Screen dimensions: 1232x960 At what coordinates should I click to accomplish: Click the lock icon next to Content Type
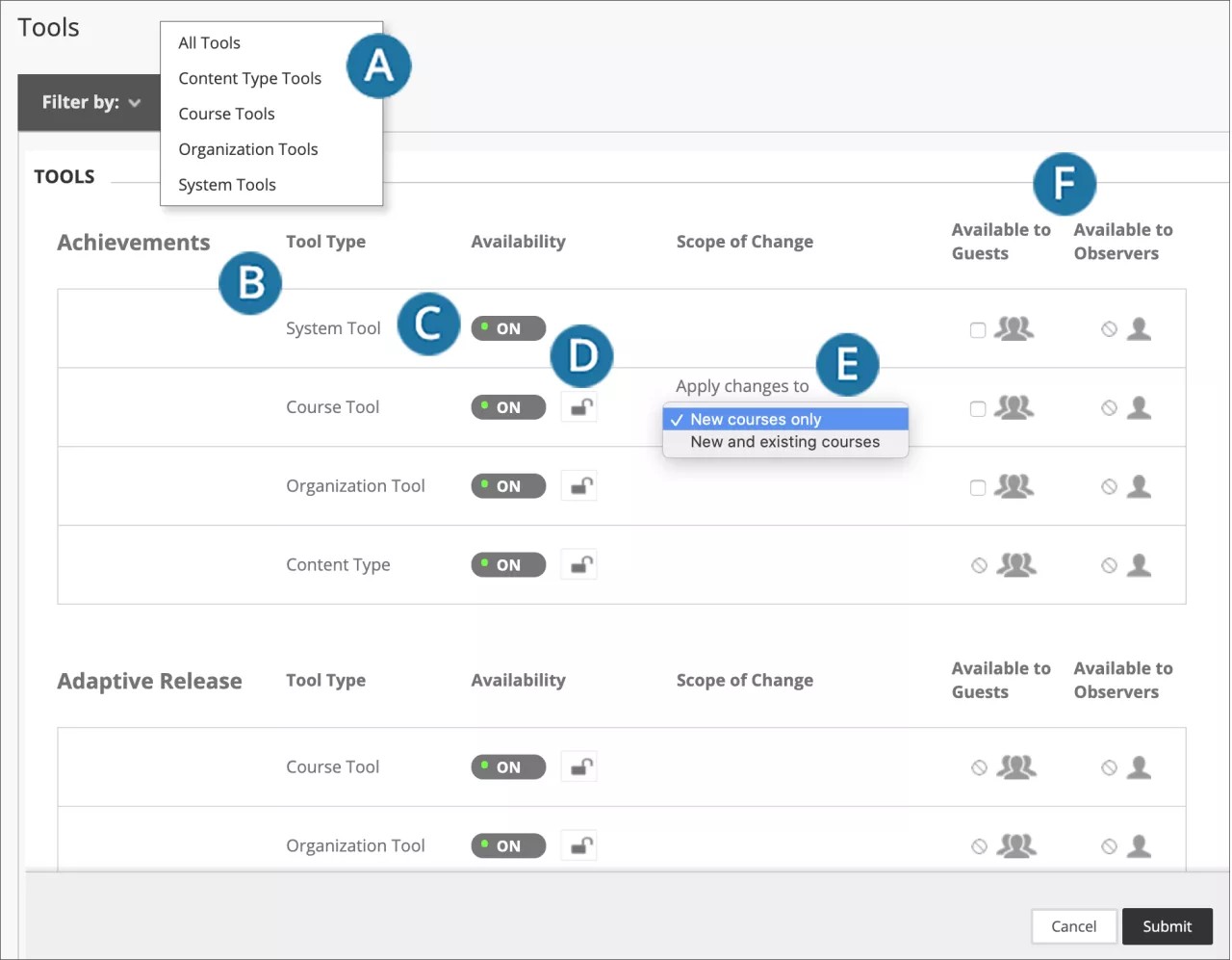click(x=578, y=564)
